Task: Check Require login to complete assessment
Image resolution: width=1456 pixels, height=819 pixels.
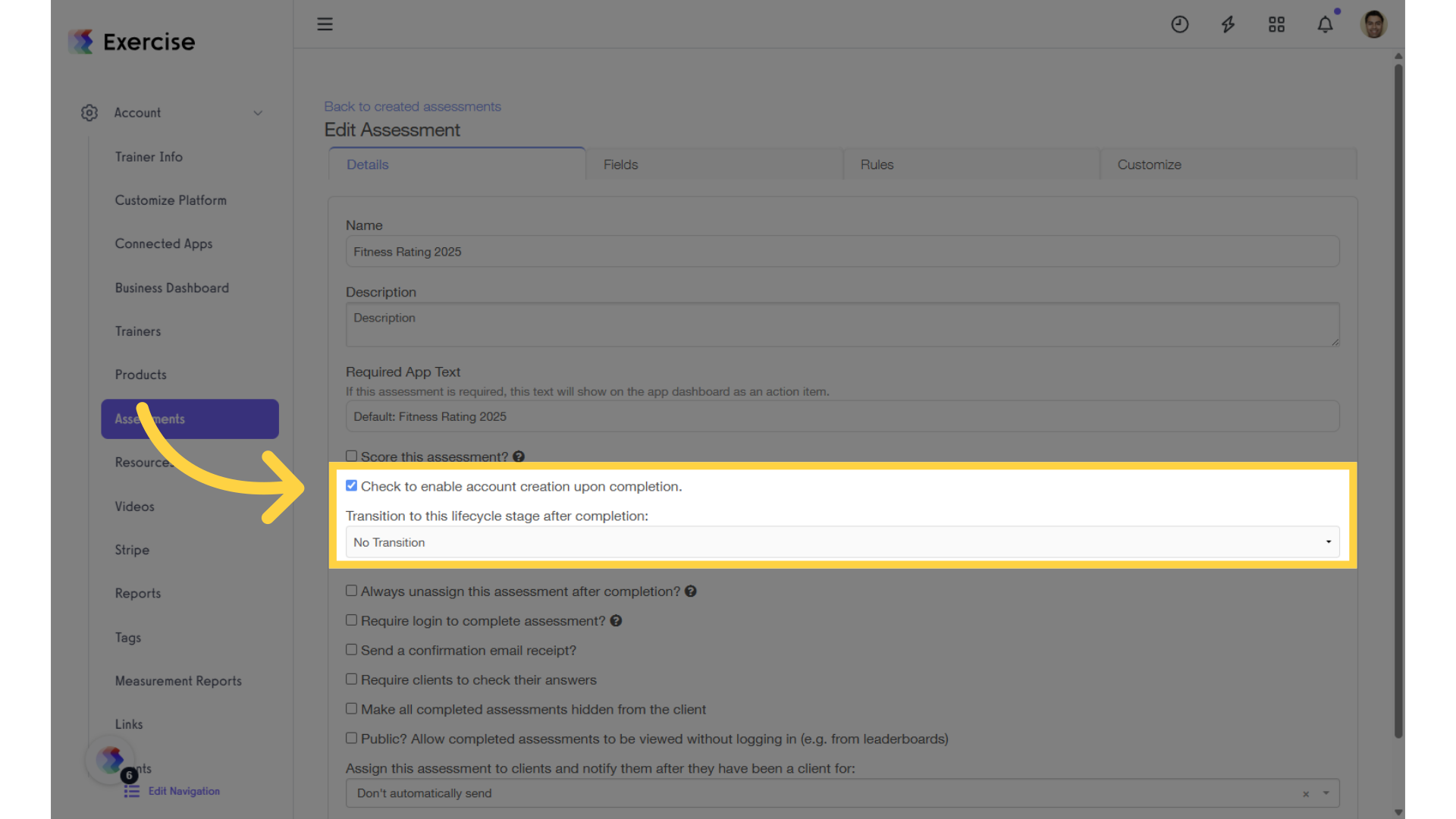Action: pos(351,620)
